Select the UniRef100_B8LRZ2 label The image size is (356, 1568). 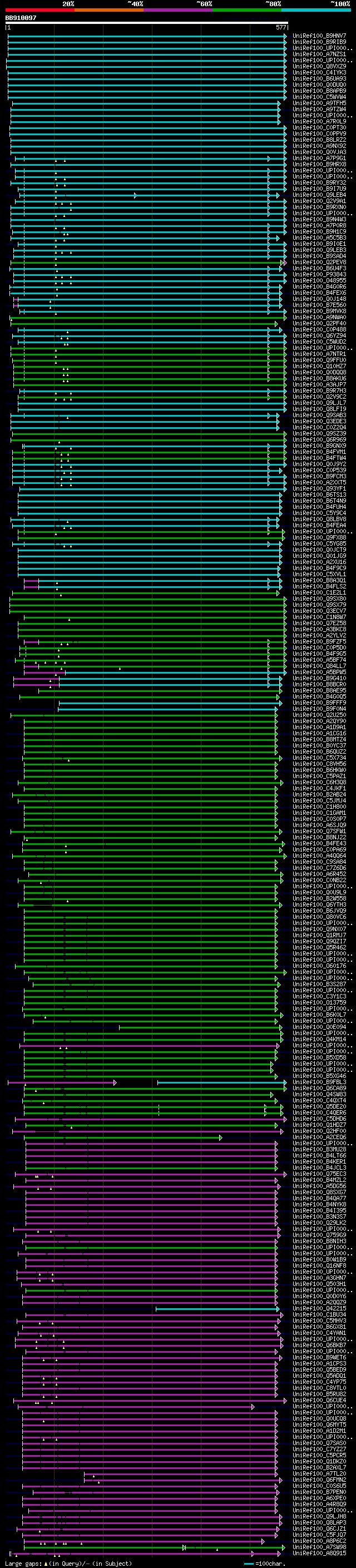tap(319, 140)
